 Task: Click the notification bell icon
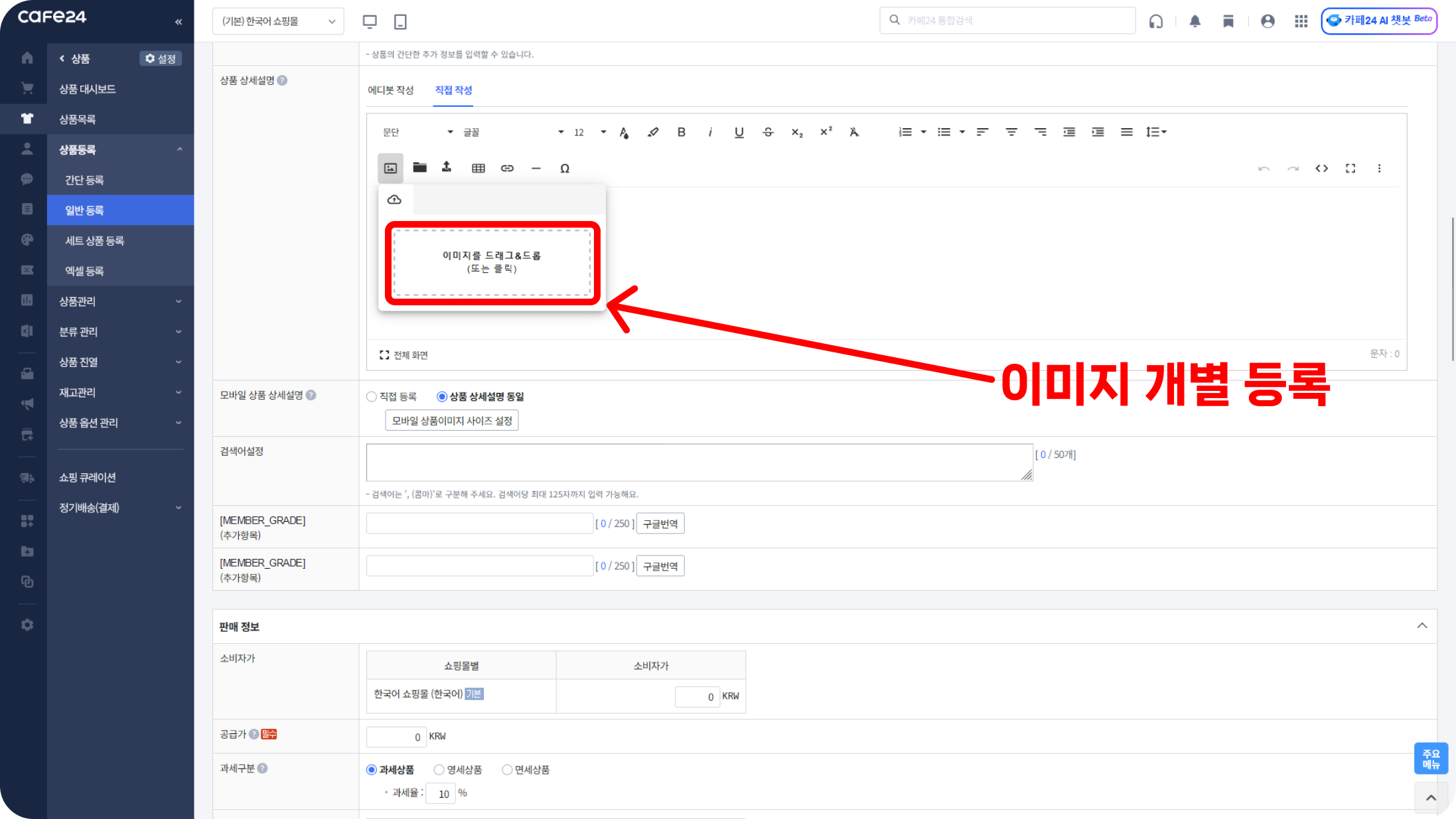(1195, 21)
